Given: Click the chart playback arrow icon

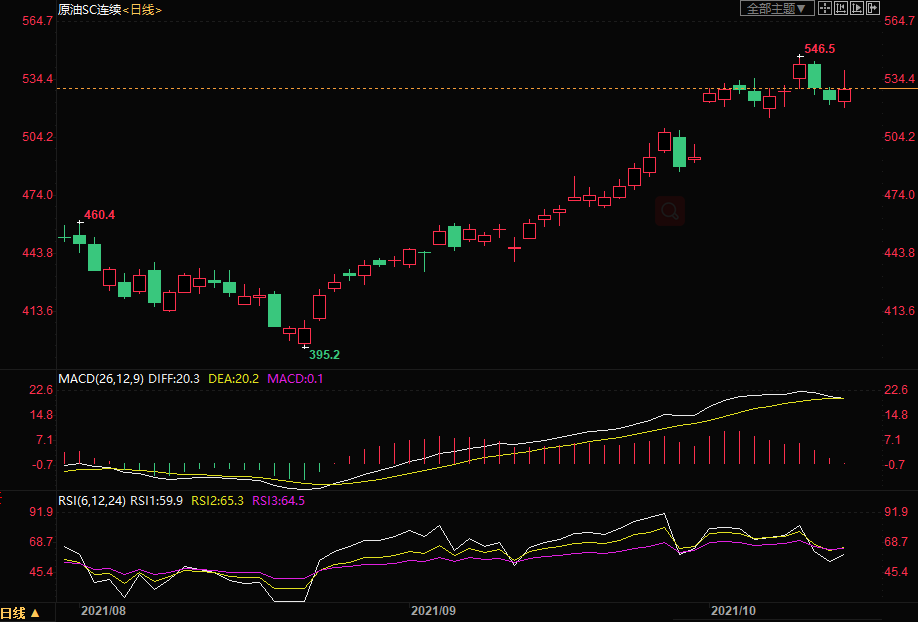Looking at the screenshot, I should click(857, 8).
